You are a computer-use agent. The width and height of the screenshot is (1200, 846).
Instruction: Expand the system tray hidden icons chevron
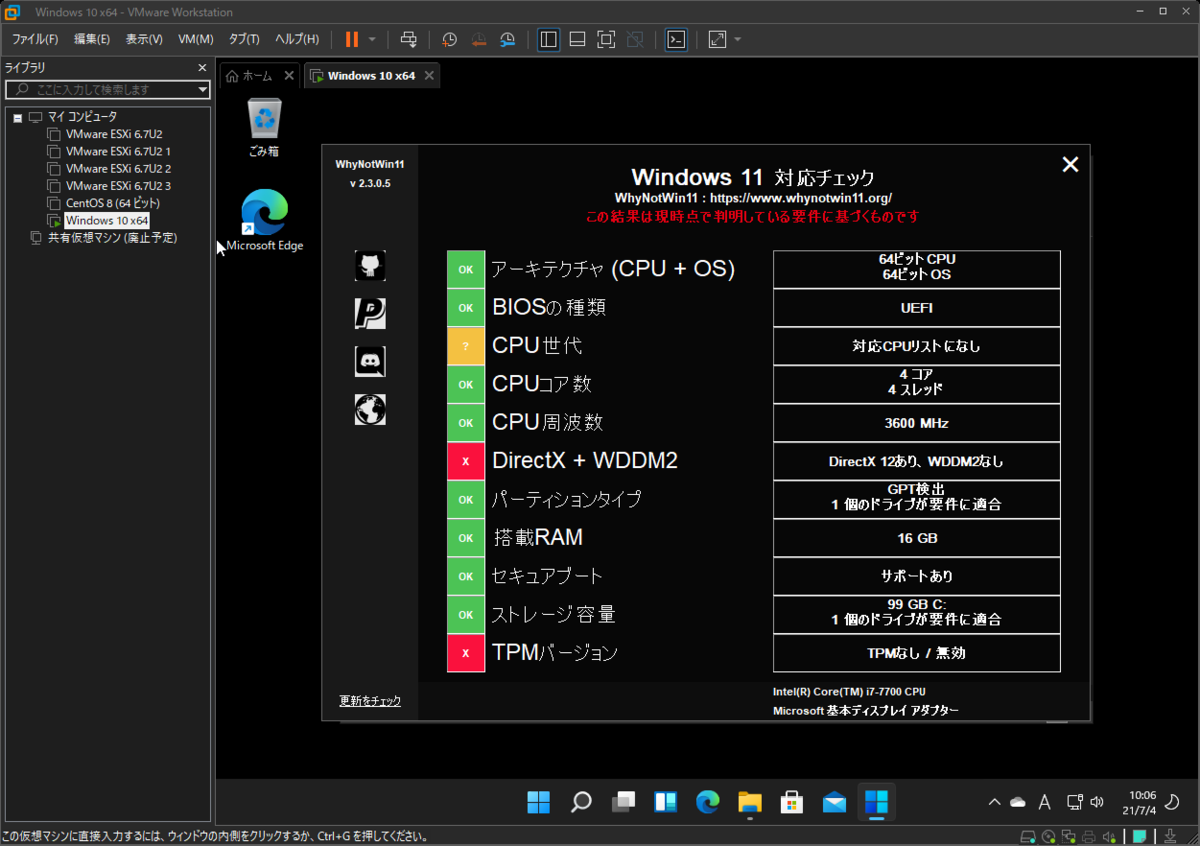pos(994,802)
